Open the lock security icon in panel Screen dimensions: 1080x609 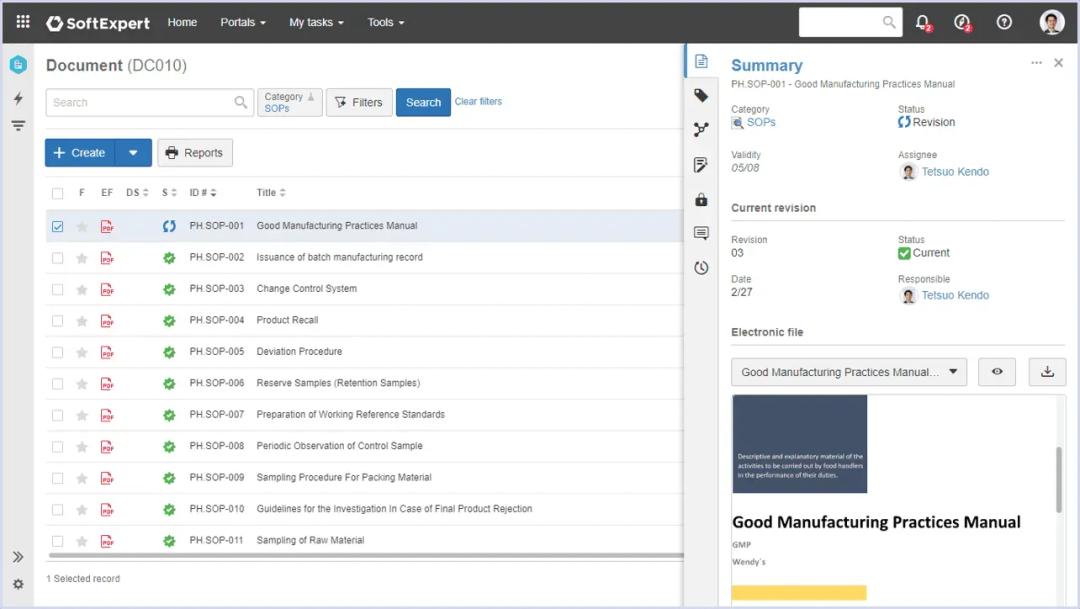click(x=701, y=200)
